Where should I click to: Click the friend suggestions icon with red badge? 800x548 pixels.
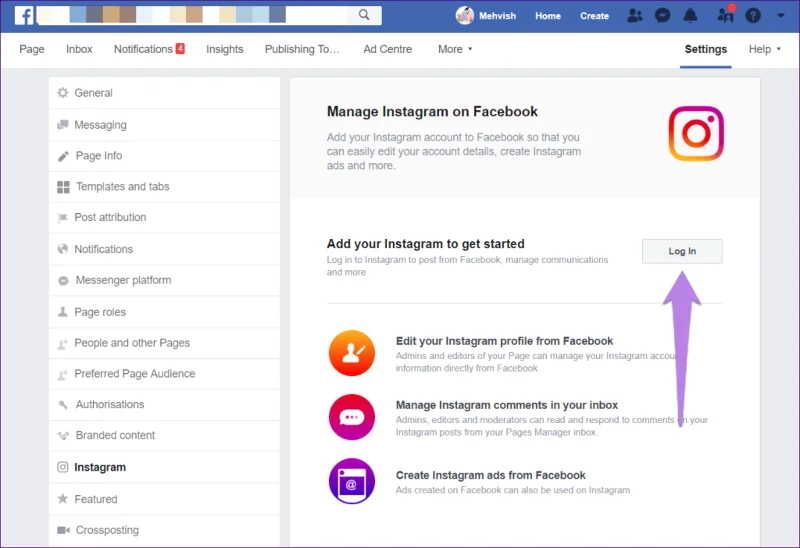725,15
